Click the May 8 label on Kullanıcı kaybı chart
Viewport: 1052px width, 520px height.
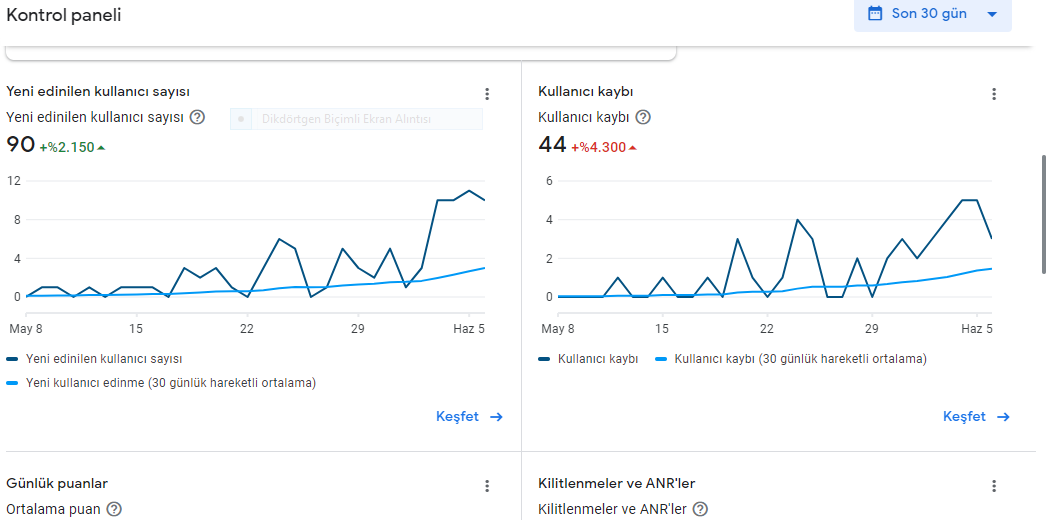point(557,329)
